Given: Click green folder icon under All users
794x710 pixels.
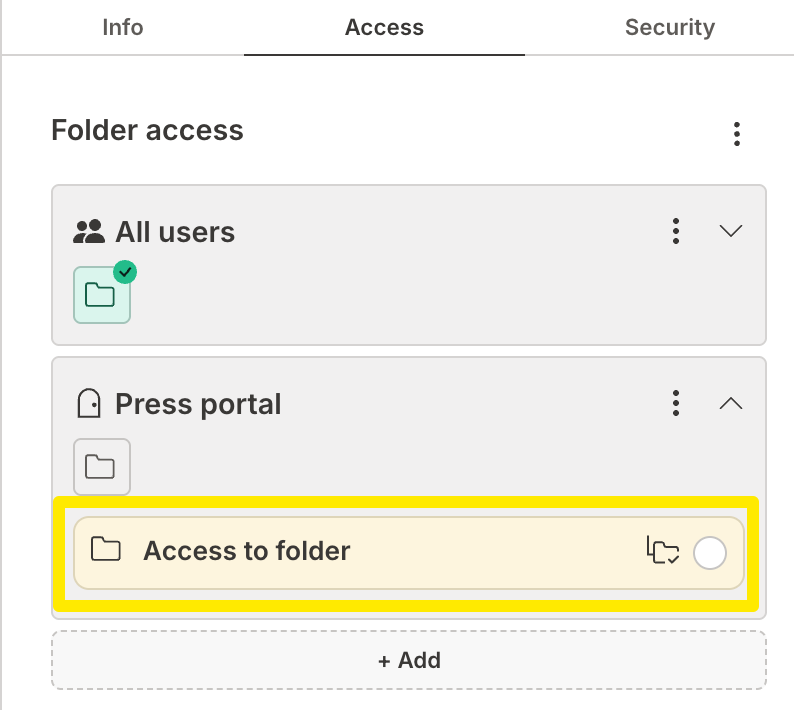Looking at the screenshot, I should coord(101,295).
